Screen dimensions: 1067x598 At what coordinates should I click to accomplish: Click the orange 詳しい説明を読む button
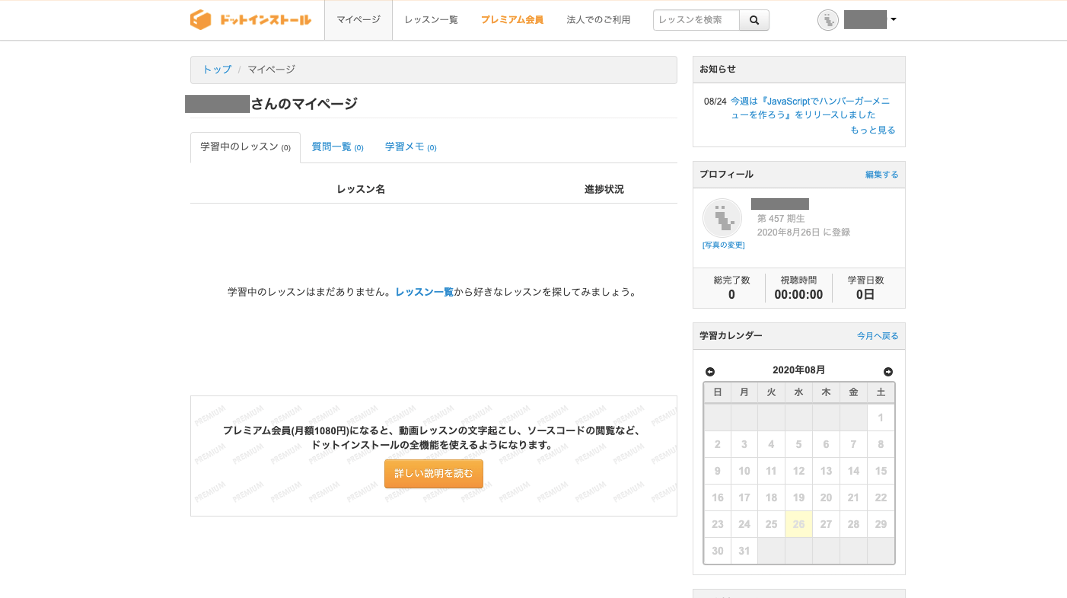pyautogui.click(x=433, y=473)
